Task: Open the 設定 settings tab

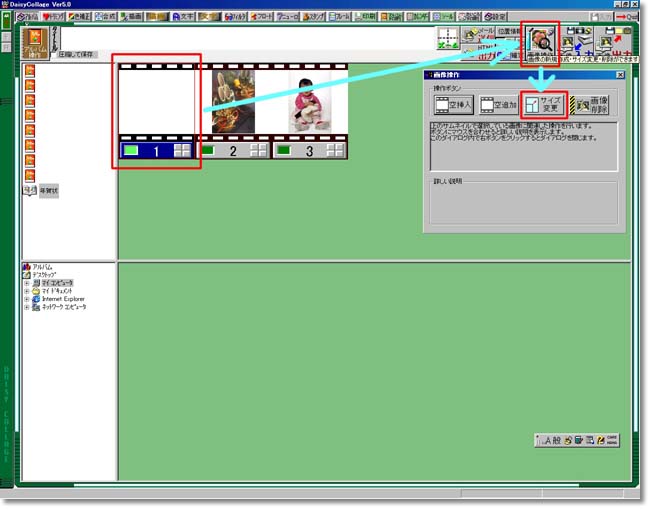Action: click(x=495, y=17)
